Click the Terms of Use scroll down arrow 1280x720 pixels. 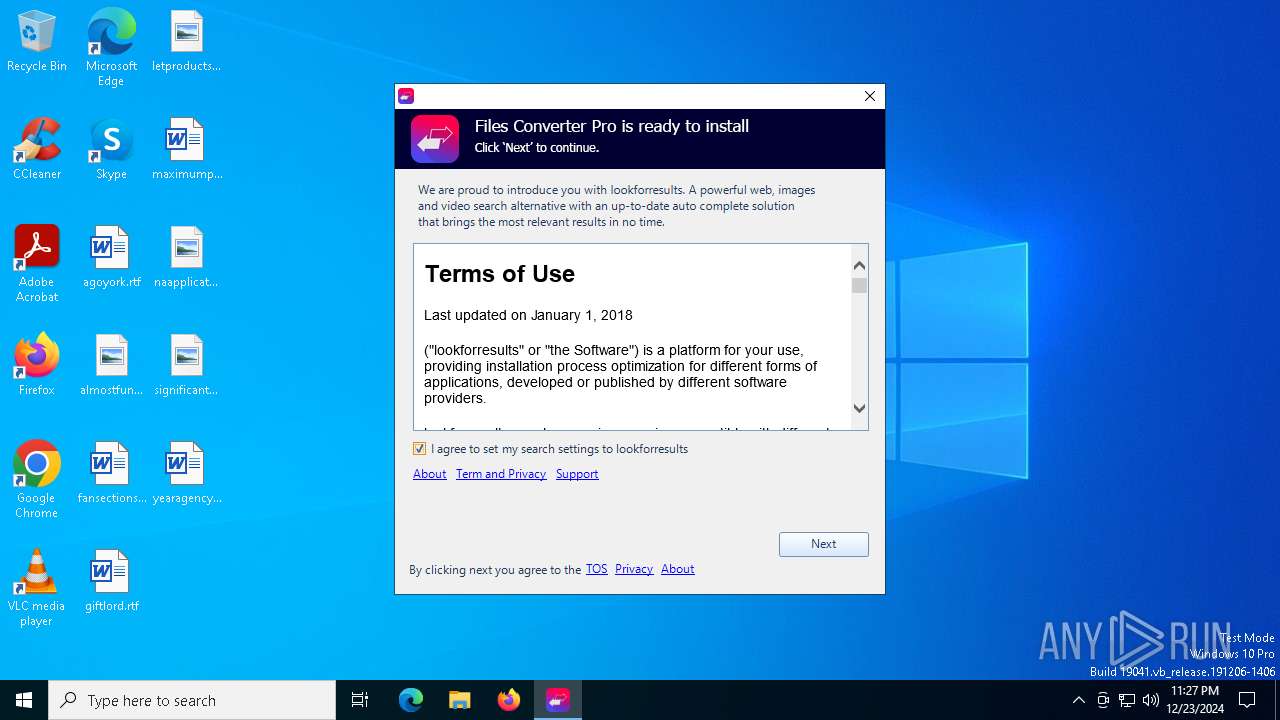pyautogui.click(x=860, y=408)
